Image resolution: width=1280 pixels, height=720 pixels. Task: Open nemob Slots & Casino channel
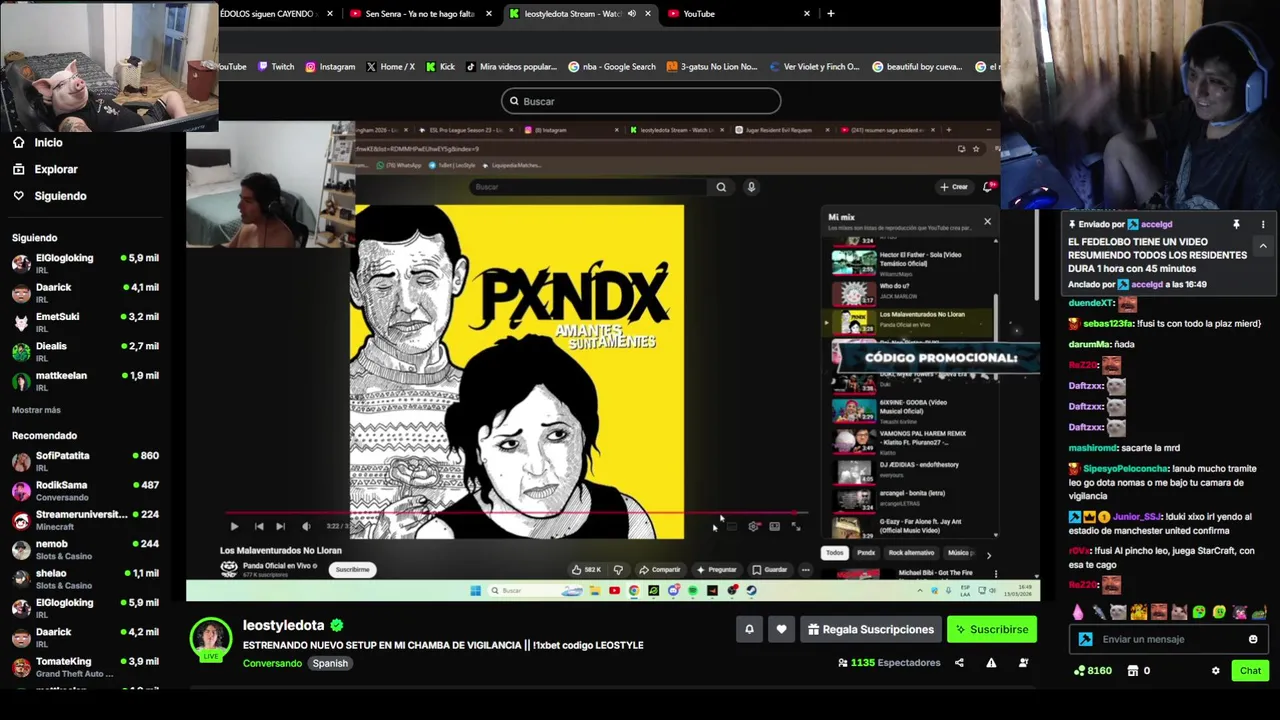[86, 549]
